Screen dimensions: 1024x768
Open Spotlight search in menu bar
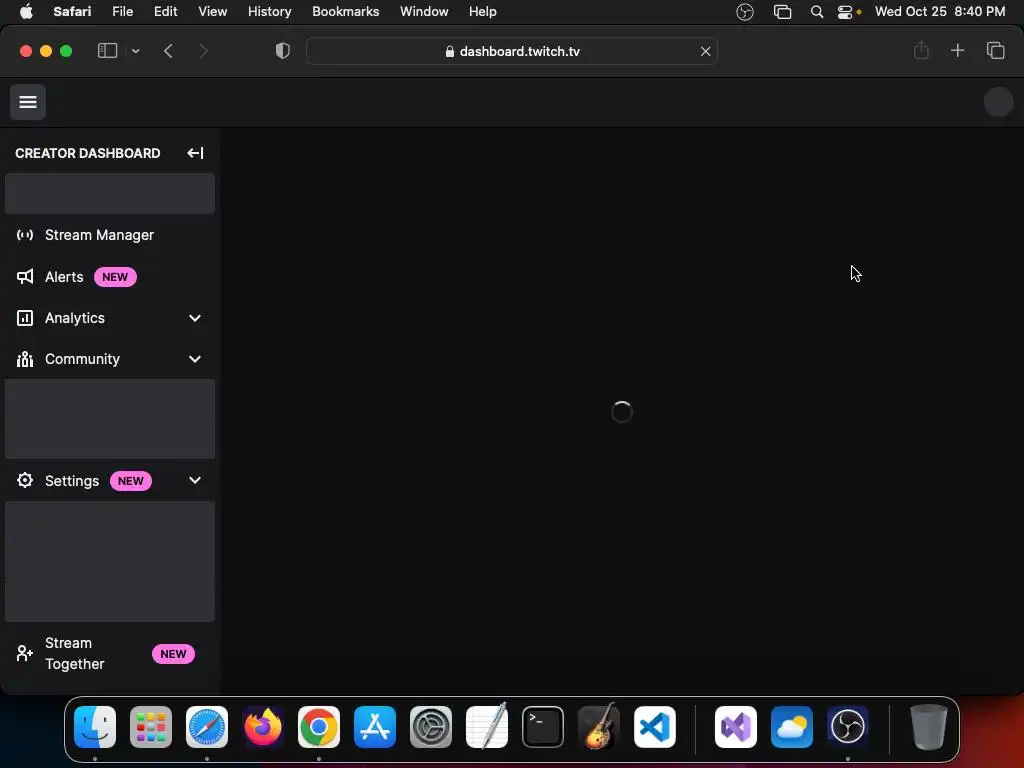coord(816,12)
